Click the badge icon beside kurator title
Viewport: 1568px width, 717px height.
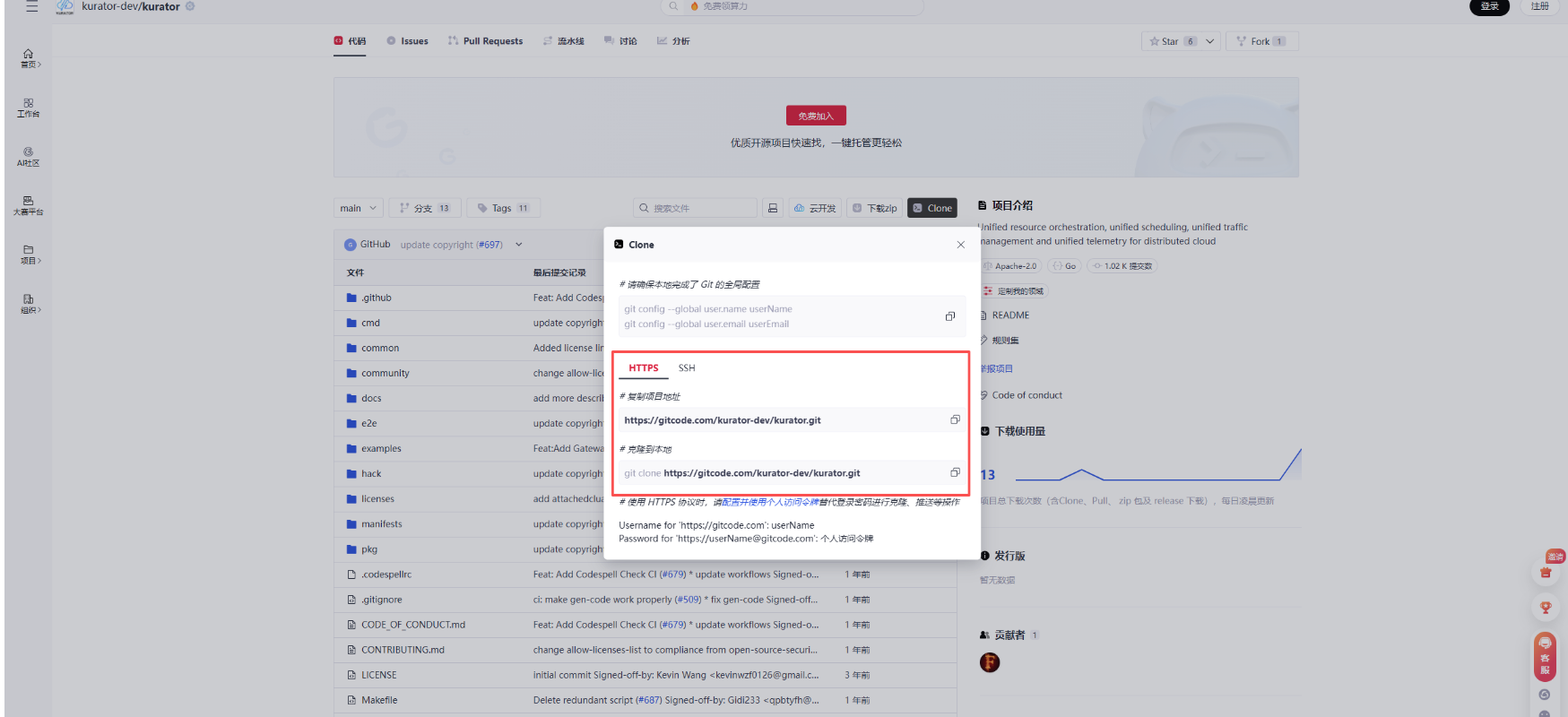pos(190,6)
